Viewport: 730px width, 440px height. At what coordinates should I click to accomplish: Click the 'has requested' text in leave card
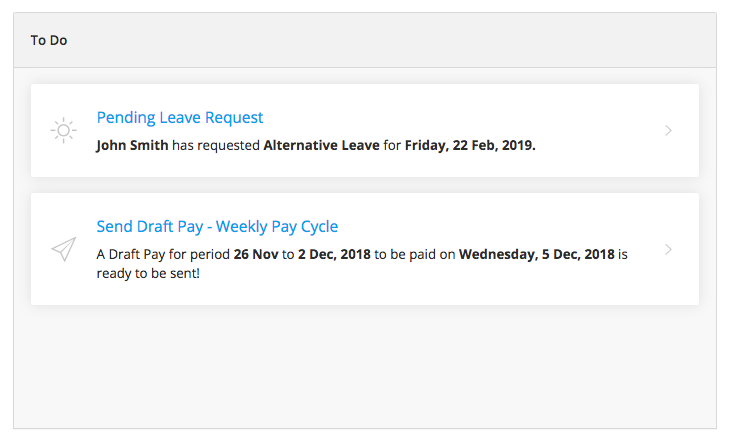point(216,145)
